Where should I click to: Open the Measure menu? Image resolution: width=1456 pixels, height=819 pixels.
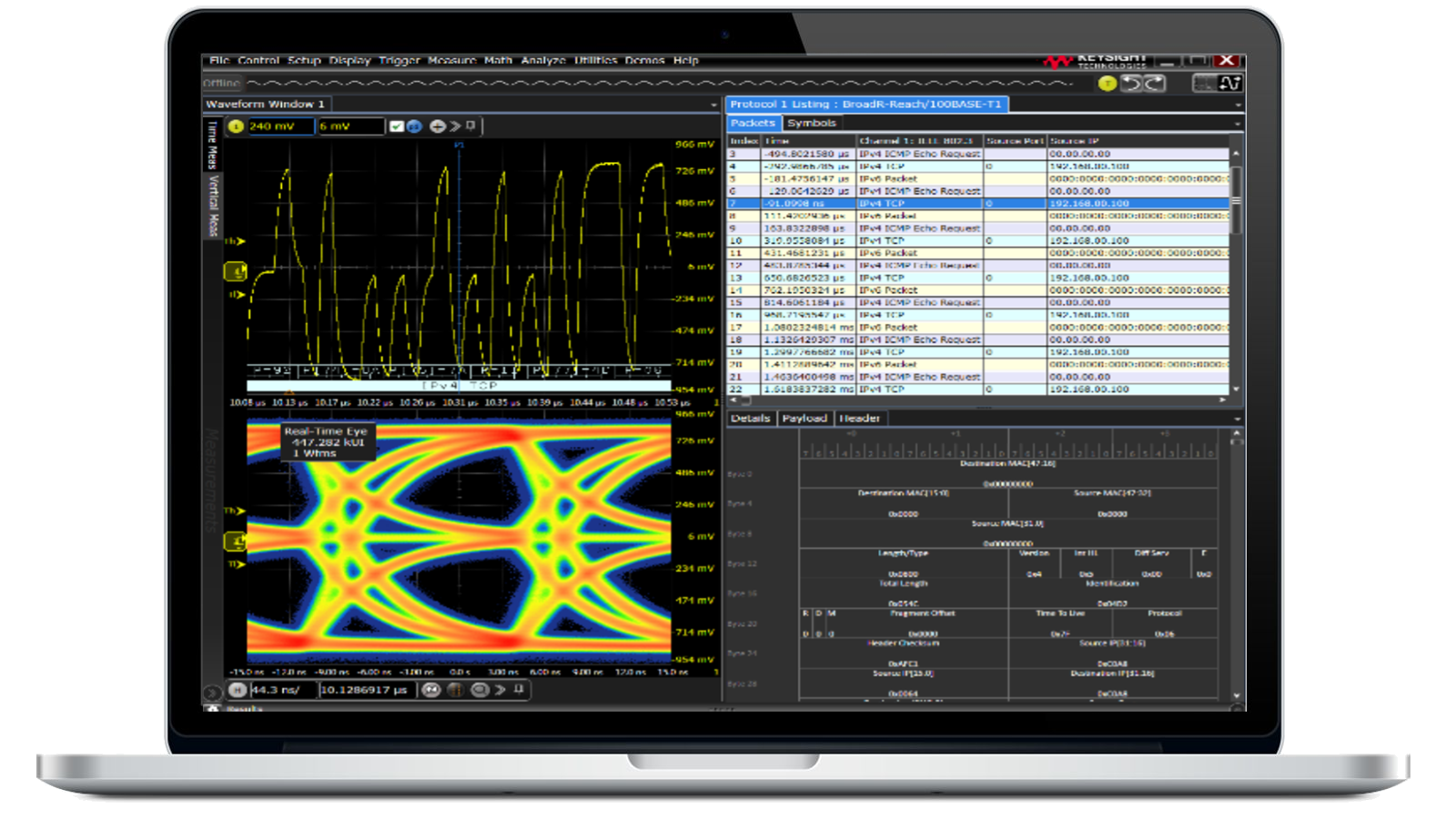(x=452, y=61)
